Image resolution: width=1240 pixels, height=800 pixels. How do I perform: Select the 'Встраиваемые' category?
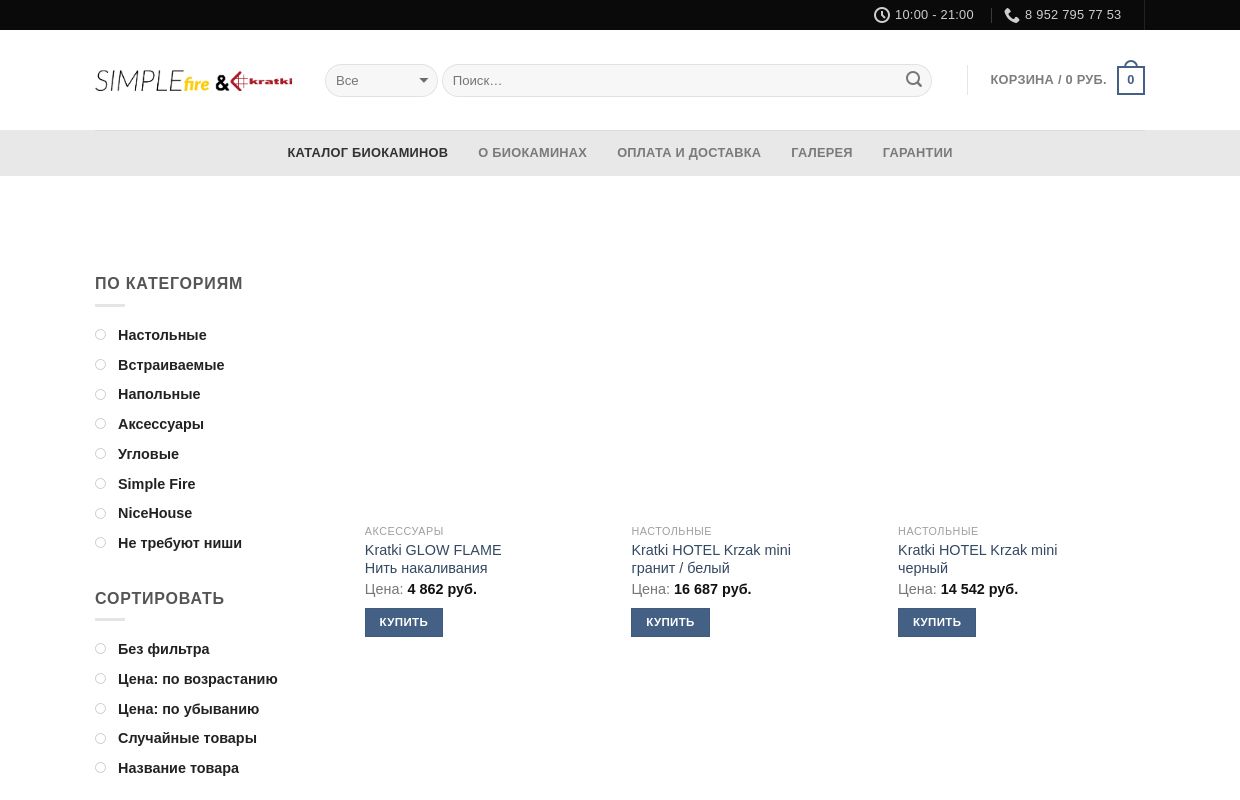click(x=171, y=365)
